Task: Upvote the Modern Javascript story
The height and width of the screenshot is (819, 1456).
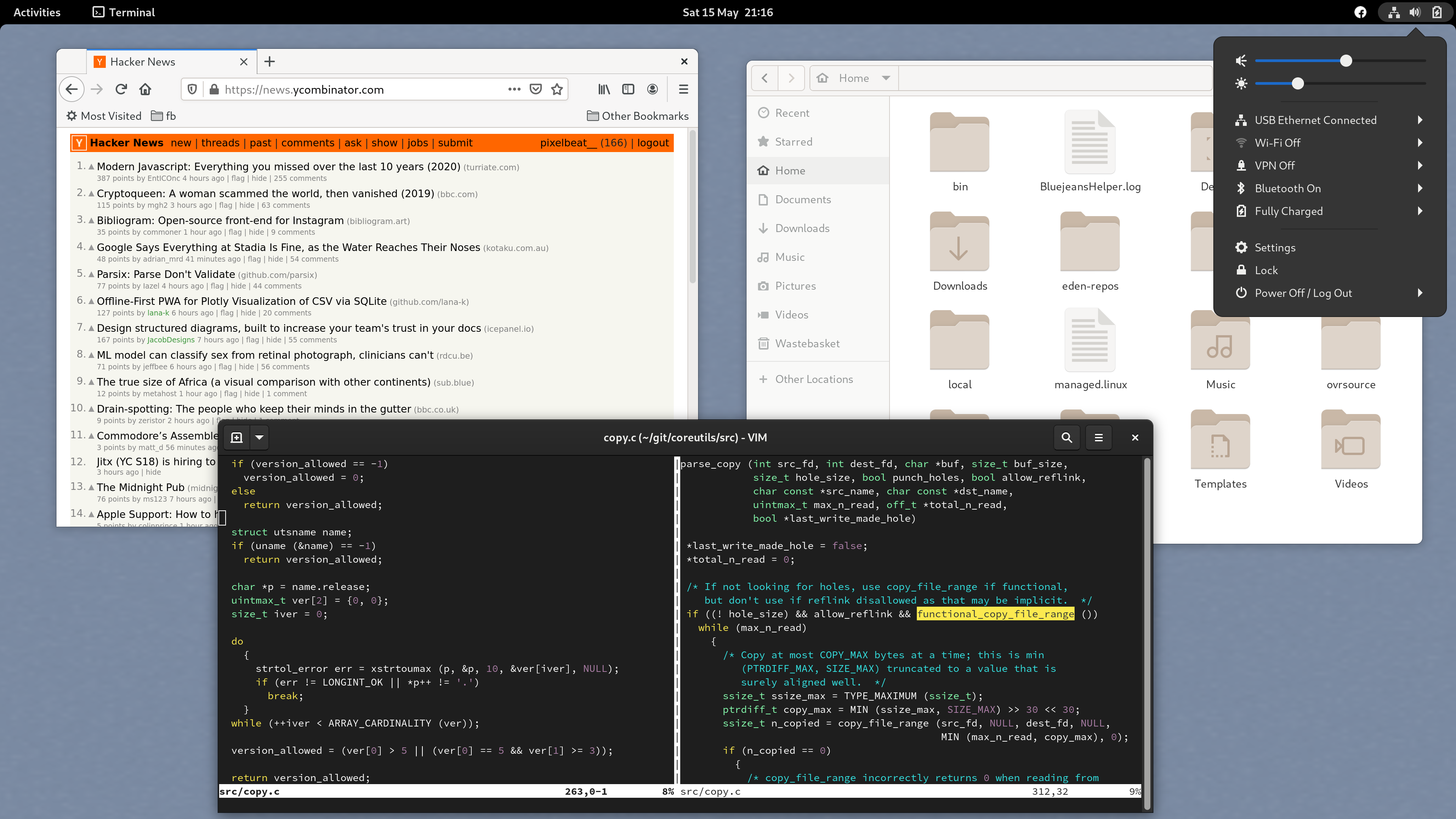Action: (91, 166)
